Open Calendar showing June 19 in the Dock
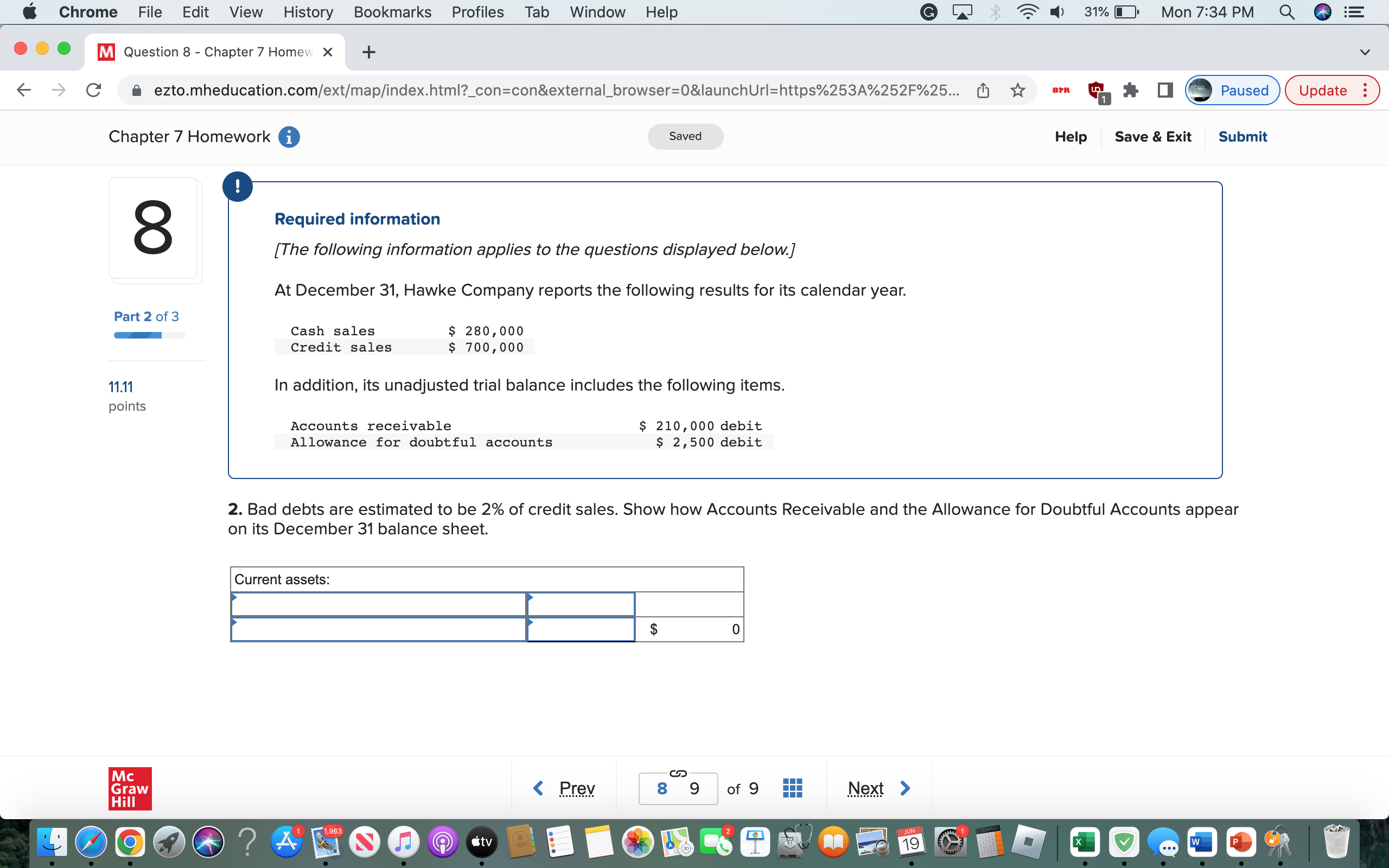 (910, 841)
